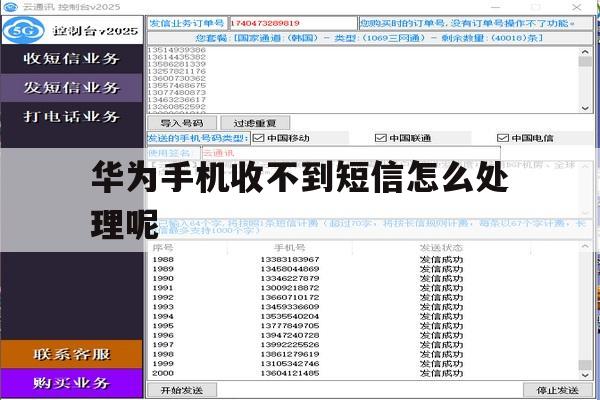Click 过滤重复 button

pos(255,123)
